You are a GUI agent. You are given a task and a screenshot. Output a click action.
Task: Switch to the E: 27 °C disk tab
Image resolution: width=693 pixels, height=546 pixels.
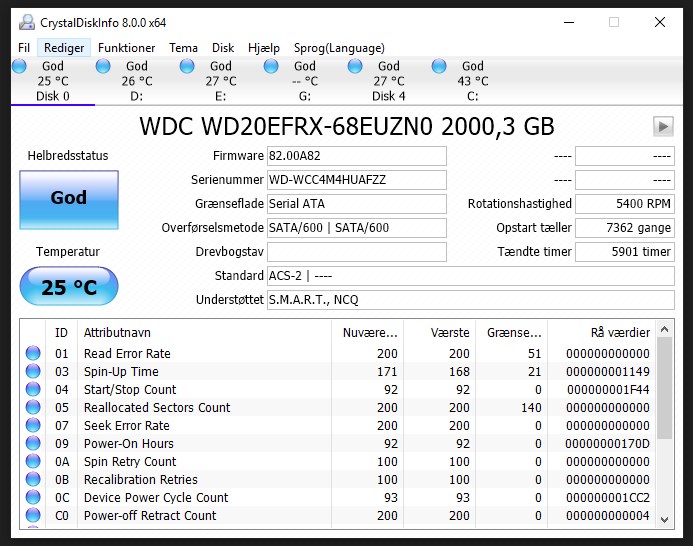pos(221,81)
